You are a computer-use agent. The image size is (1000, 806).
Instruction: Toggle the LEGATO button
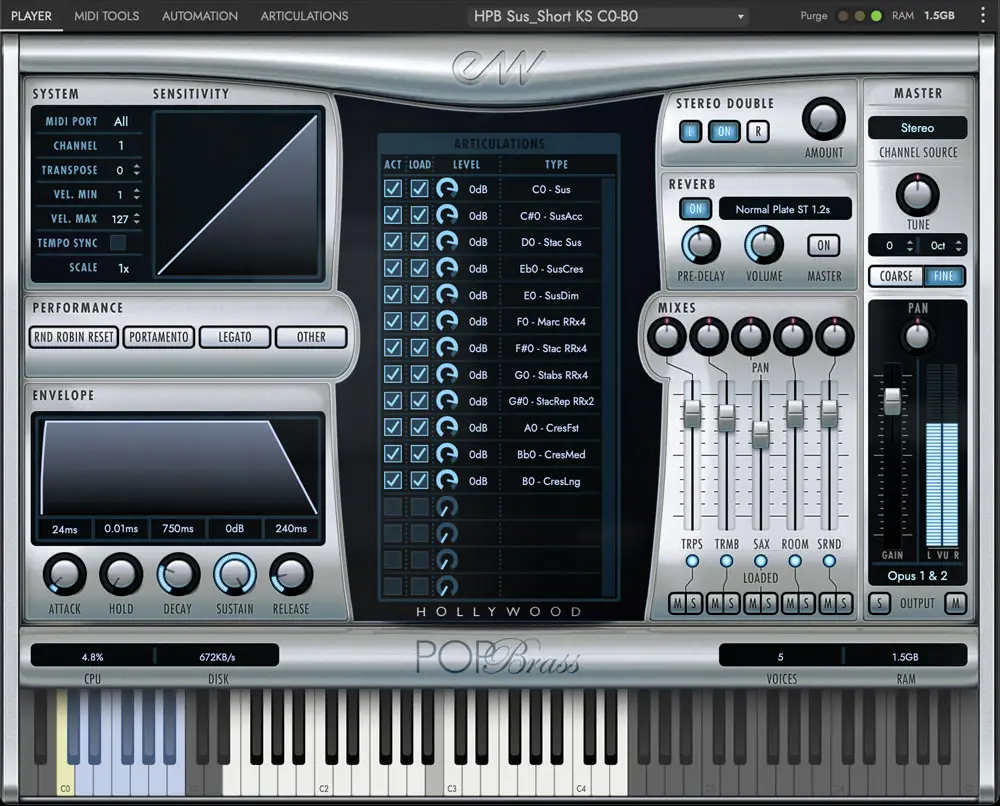(235, 337)
